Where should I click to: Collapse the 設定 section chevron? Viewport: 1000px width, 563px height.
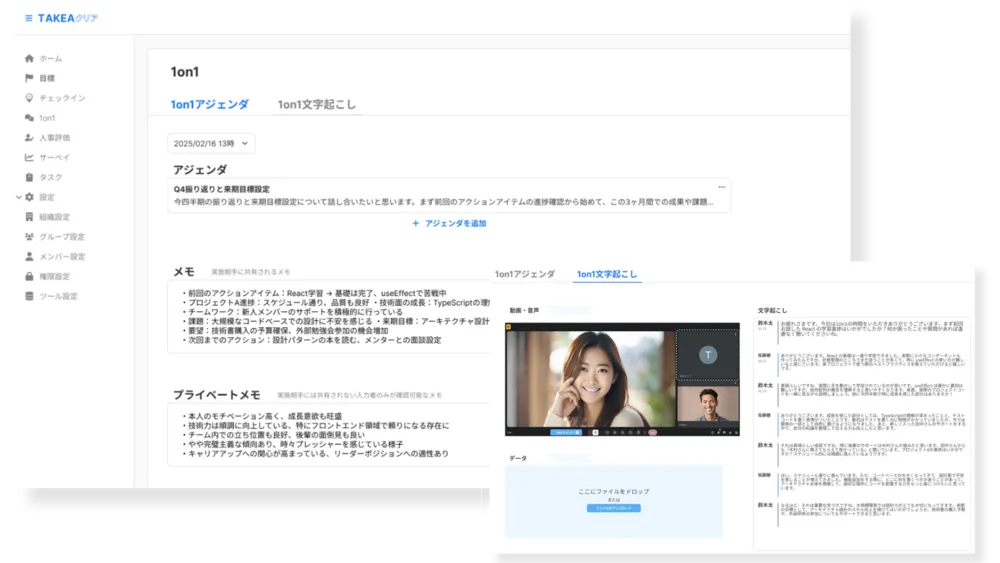(18, 197)
